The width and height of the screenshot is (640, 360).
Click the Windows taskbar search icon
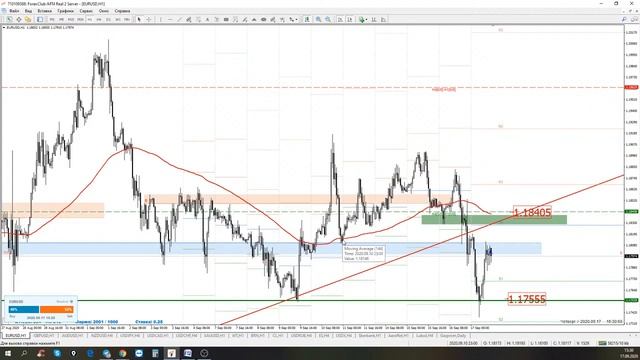(24, 353)
